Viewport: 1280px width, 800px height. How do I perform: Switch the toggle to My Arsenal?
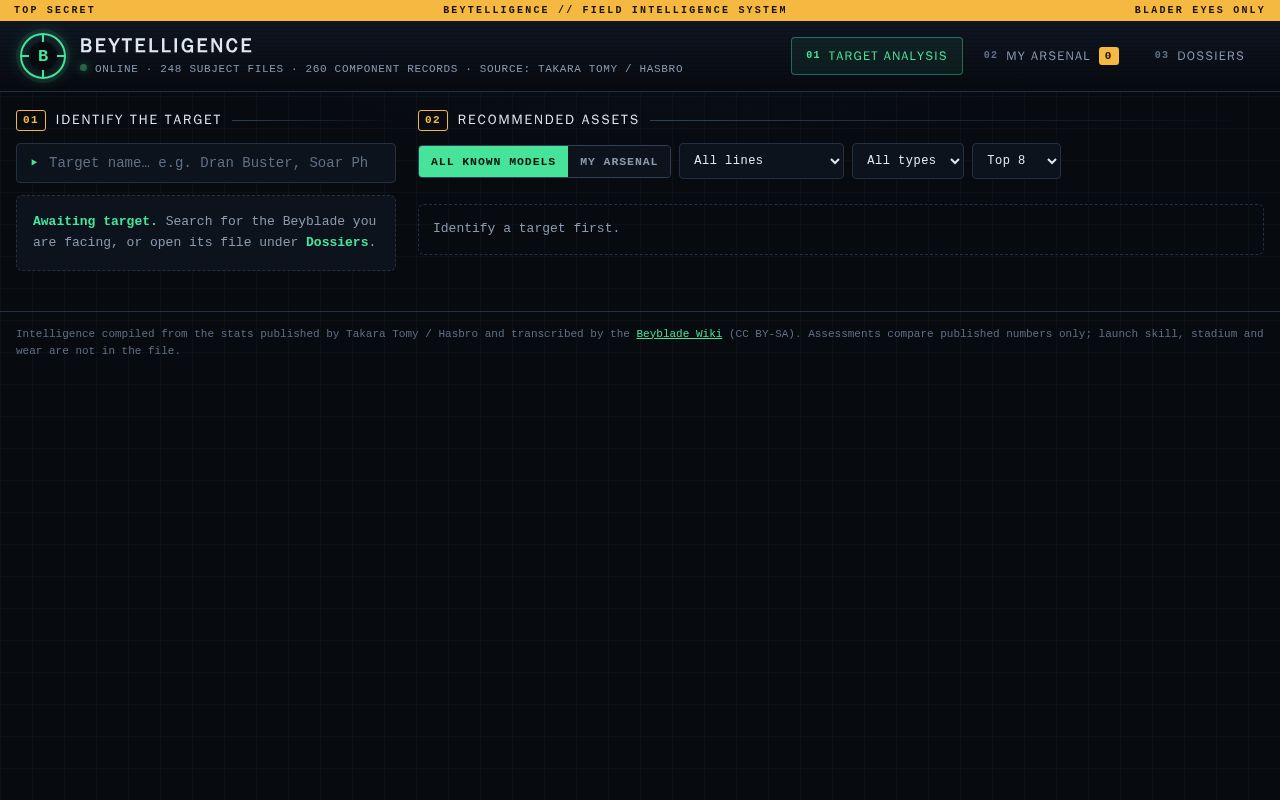619,162
